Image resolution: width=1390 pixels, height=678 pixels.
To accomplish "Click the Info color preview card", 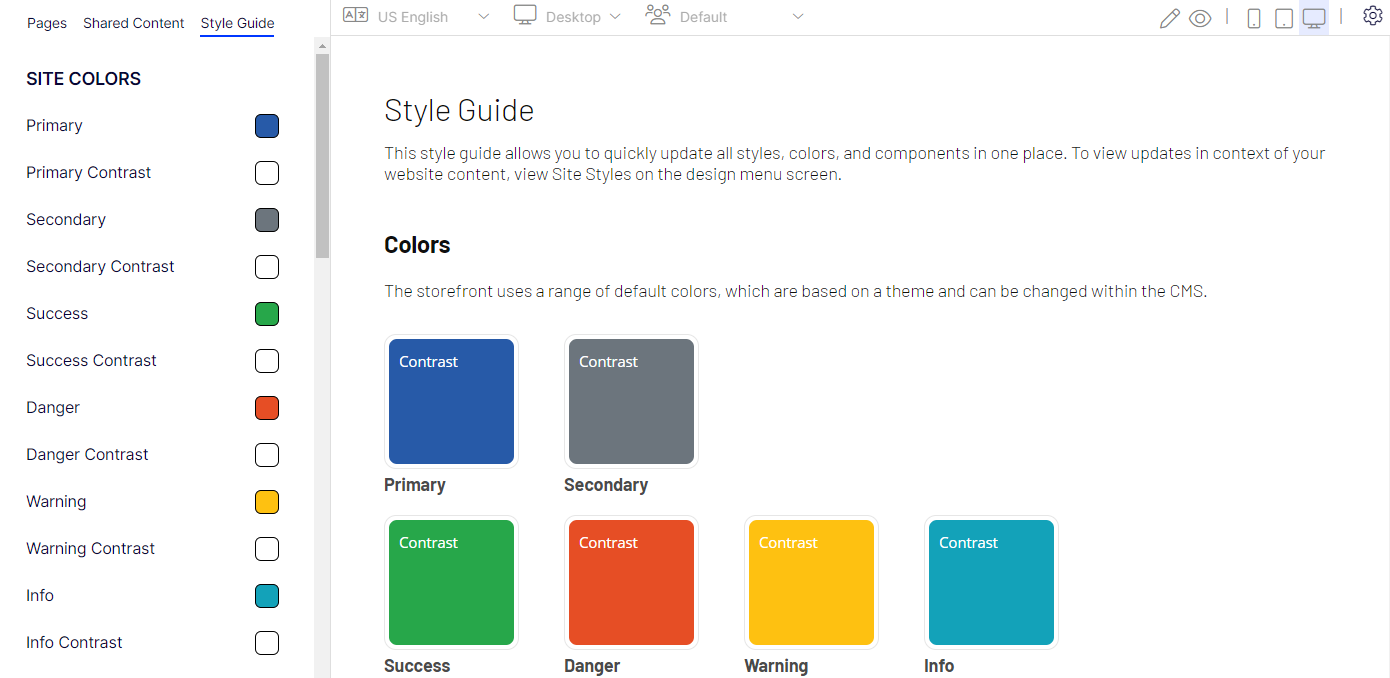I will click(x=991, y=582).
